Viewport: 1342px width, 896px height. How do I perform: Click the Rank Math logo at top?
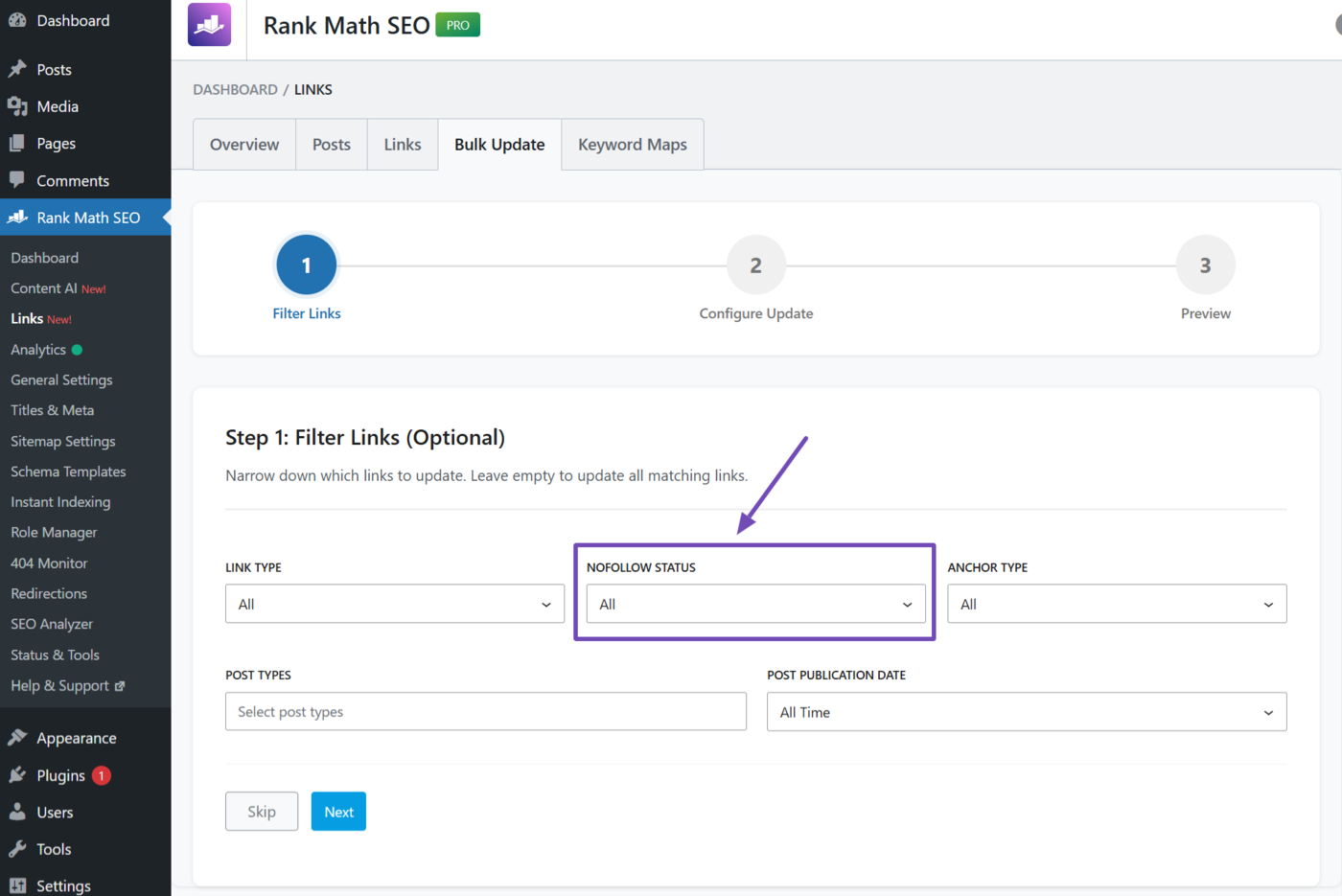[208, 24]
